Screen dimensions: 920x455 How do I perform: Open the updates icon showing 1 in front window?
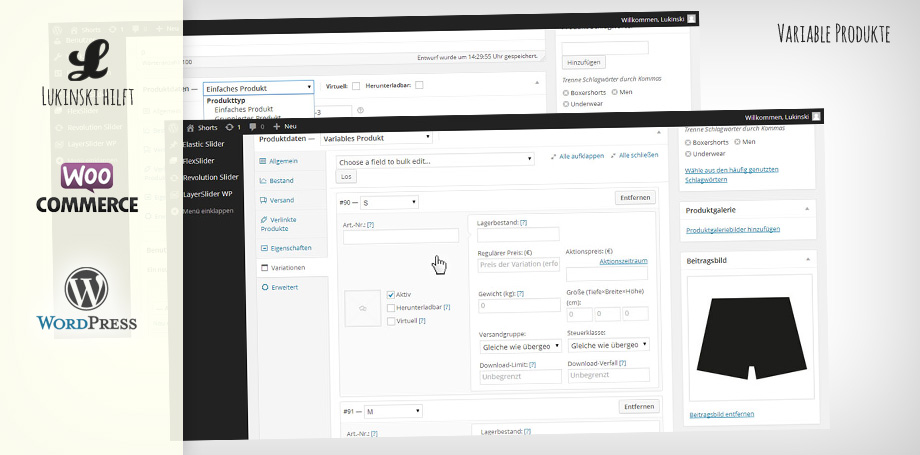[x=229, y=127]
